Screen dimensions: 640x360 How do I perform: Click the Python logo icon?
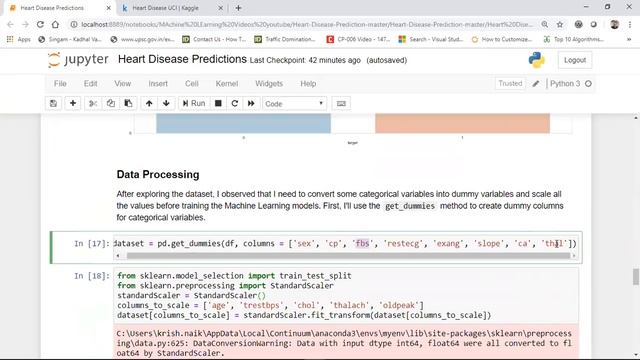pos(536,60)
